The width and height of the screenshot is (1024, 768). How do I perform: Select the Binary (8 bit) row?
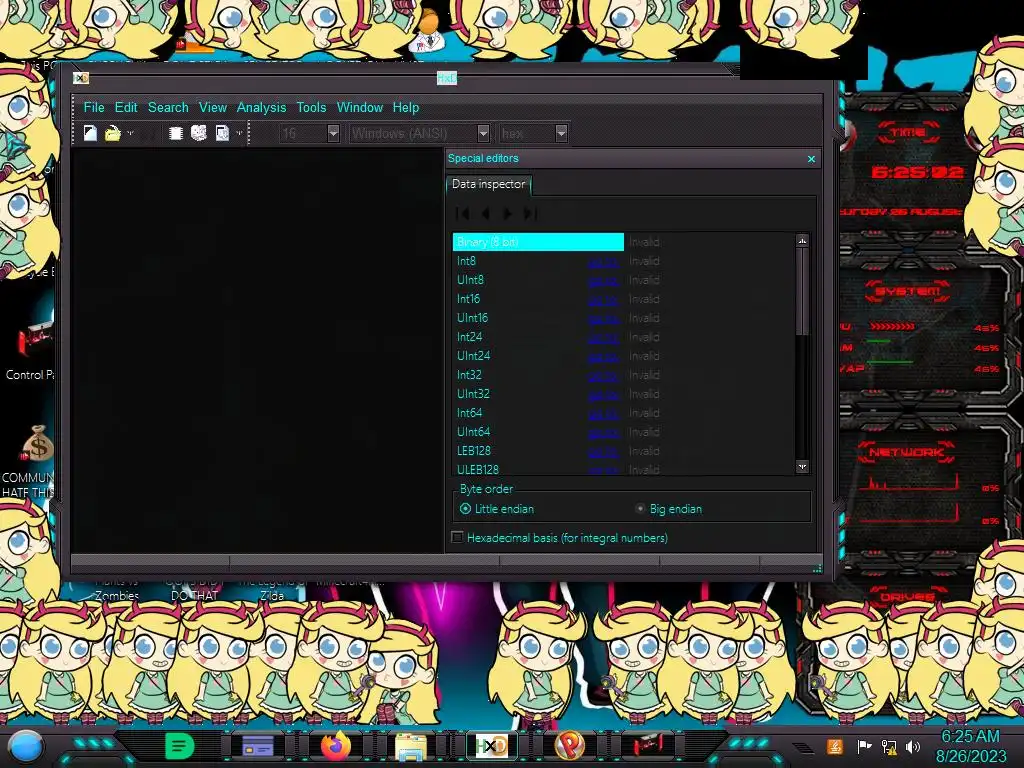point(624,242)
